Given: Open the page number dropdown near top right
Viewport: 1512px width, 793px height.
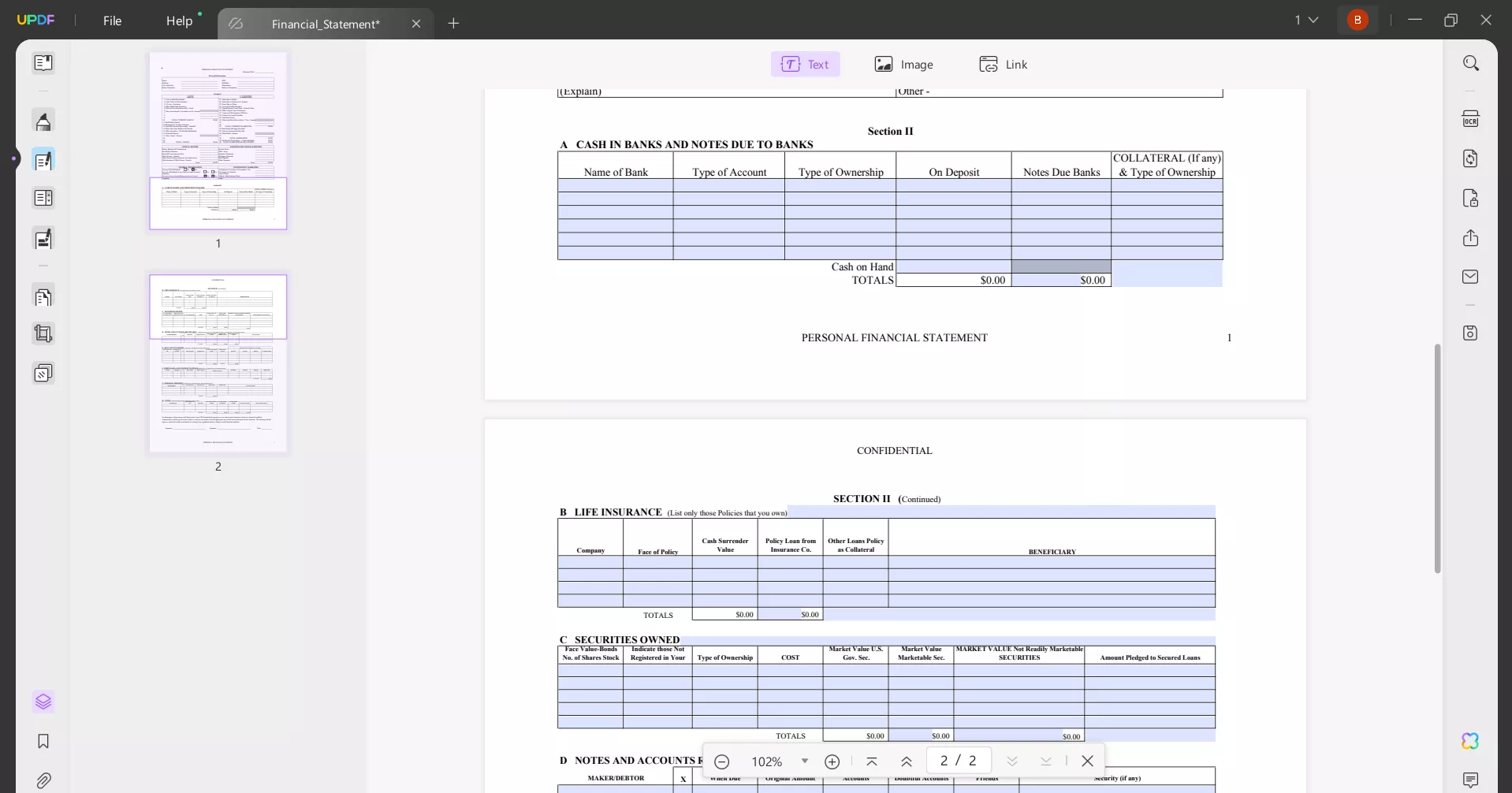Looking at the screenshot, I should tap(1306, 20).
